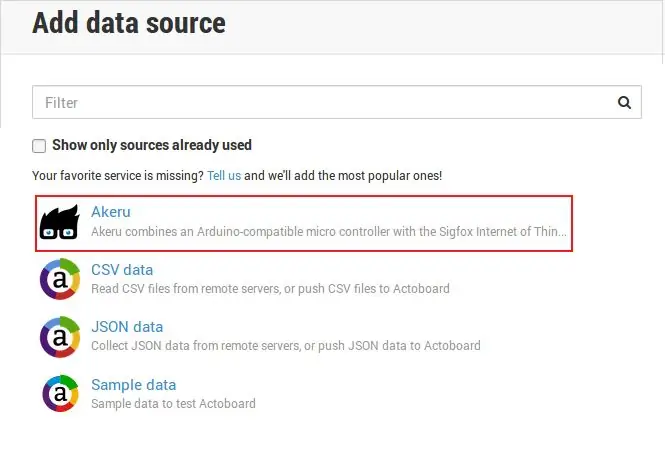Click the Sample data Actoboard logo icon
The width and height of the screenshot is (665, 463).
point(60,393)
